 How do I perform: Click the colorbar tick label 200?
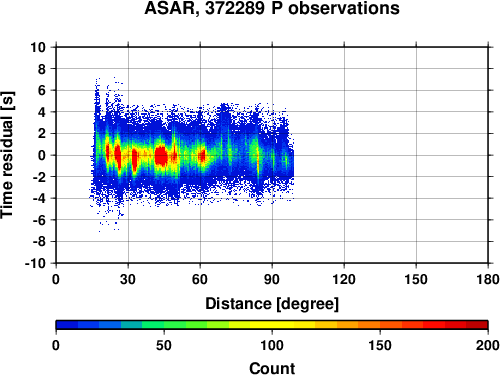click(488, 345)
